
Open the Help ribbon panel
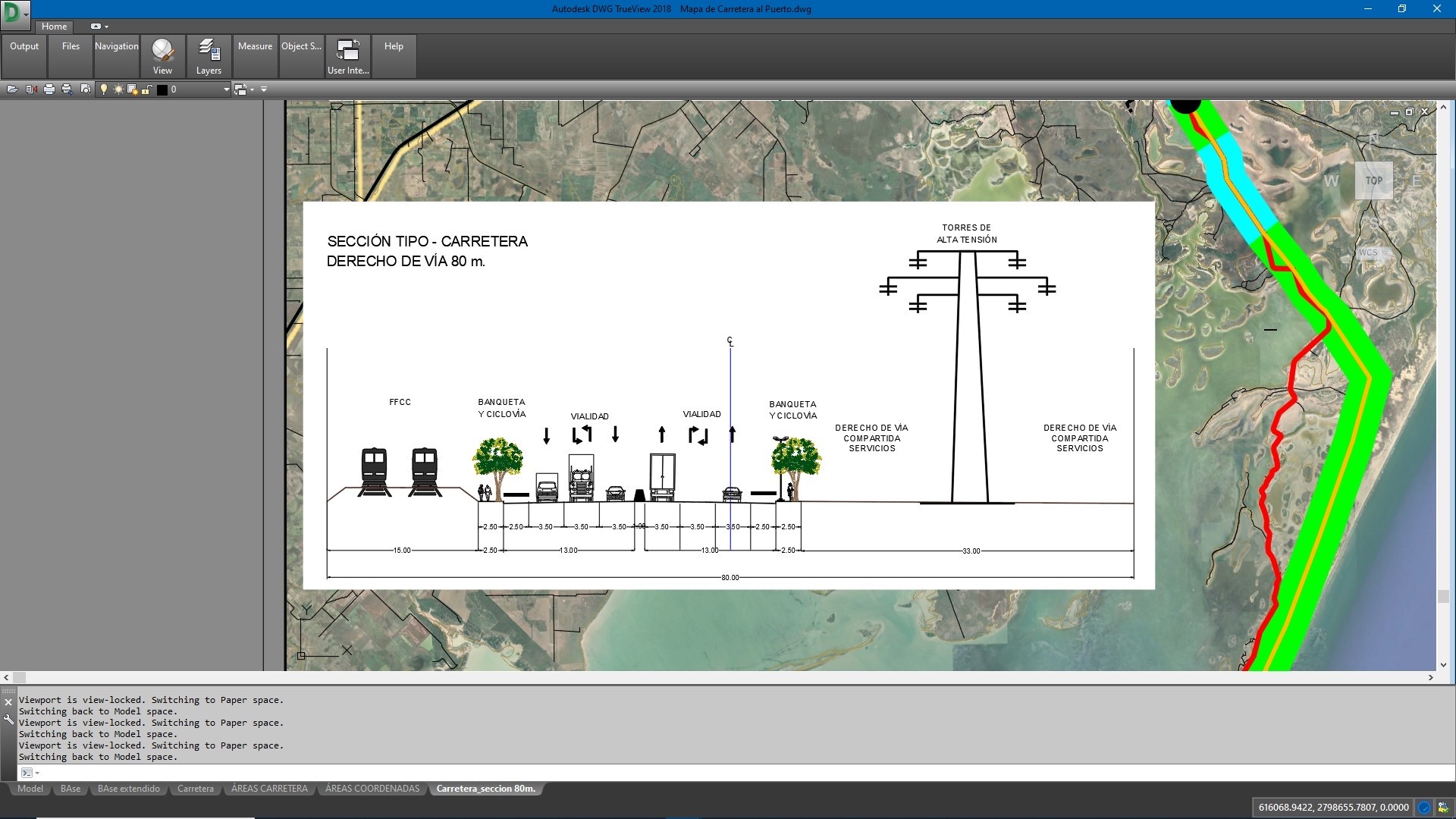tap(394, 56)
